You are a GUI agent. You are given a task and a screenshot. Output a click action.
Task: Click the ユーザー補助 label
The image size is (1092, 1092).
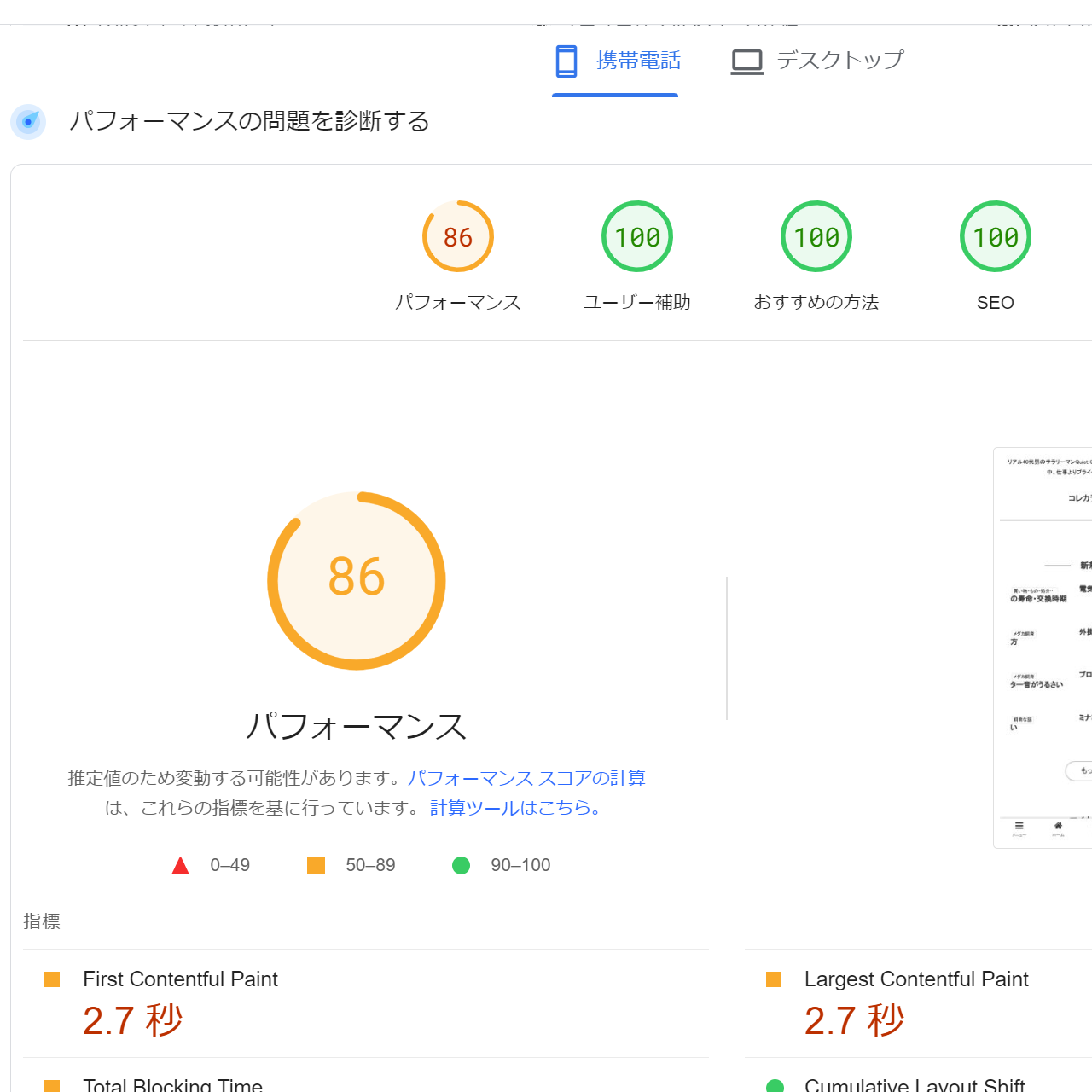[x=637, y=302]
